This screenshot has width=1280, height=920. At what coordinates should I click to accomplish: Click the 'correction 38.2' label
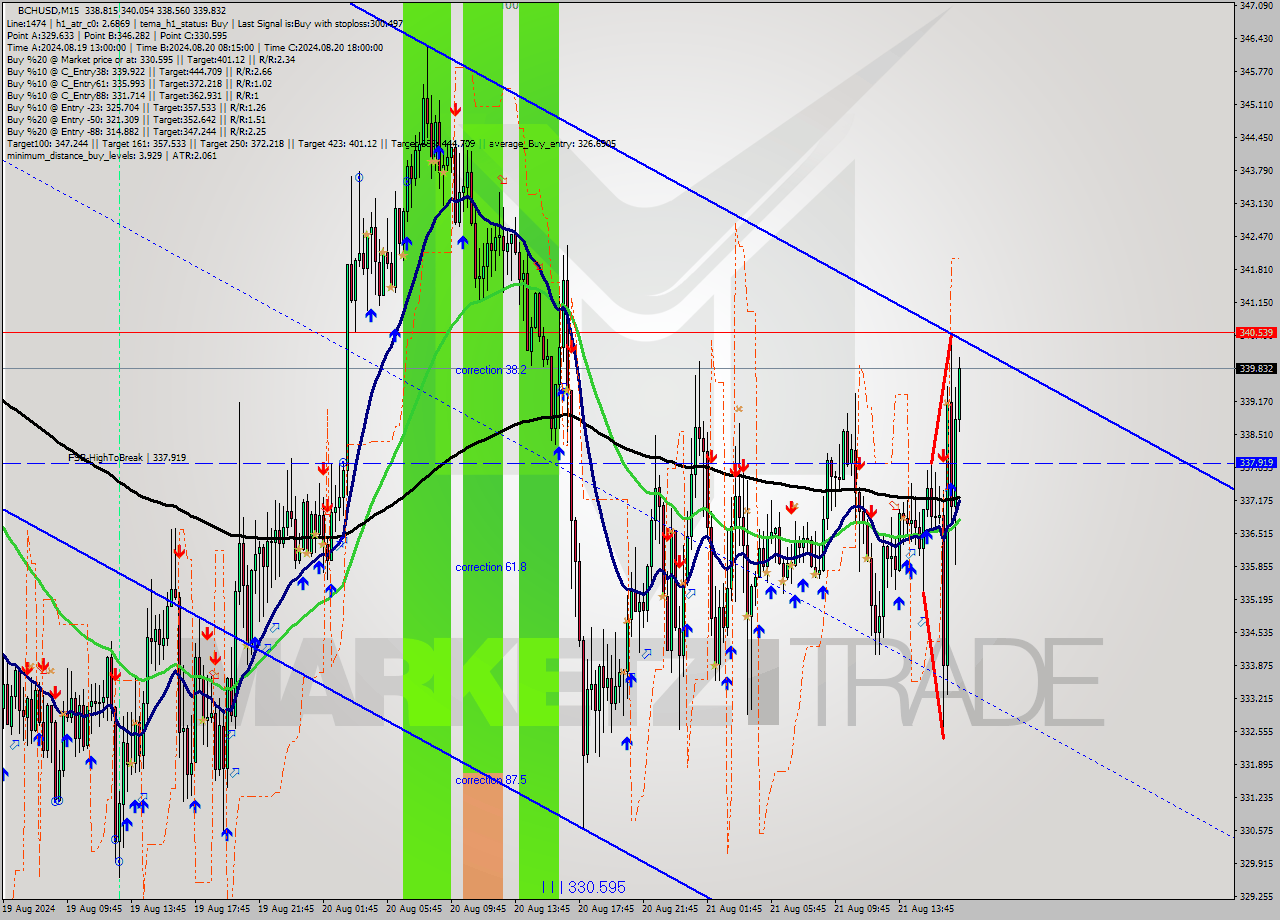tap(491, 370)
